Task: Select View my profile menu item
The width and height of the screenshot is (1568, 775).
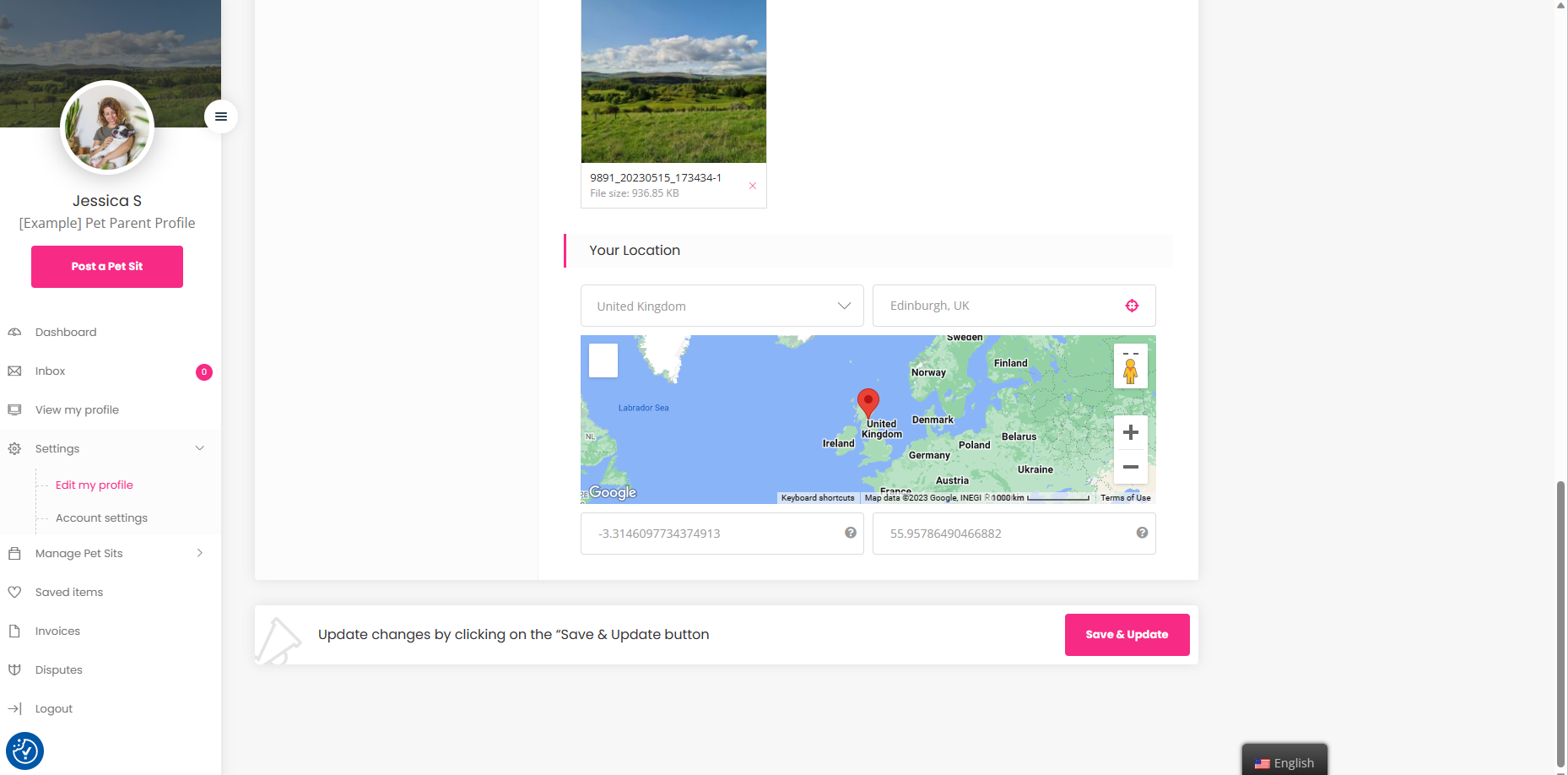Action: click(x=77, y=410)
